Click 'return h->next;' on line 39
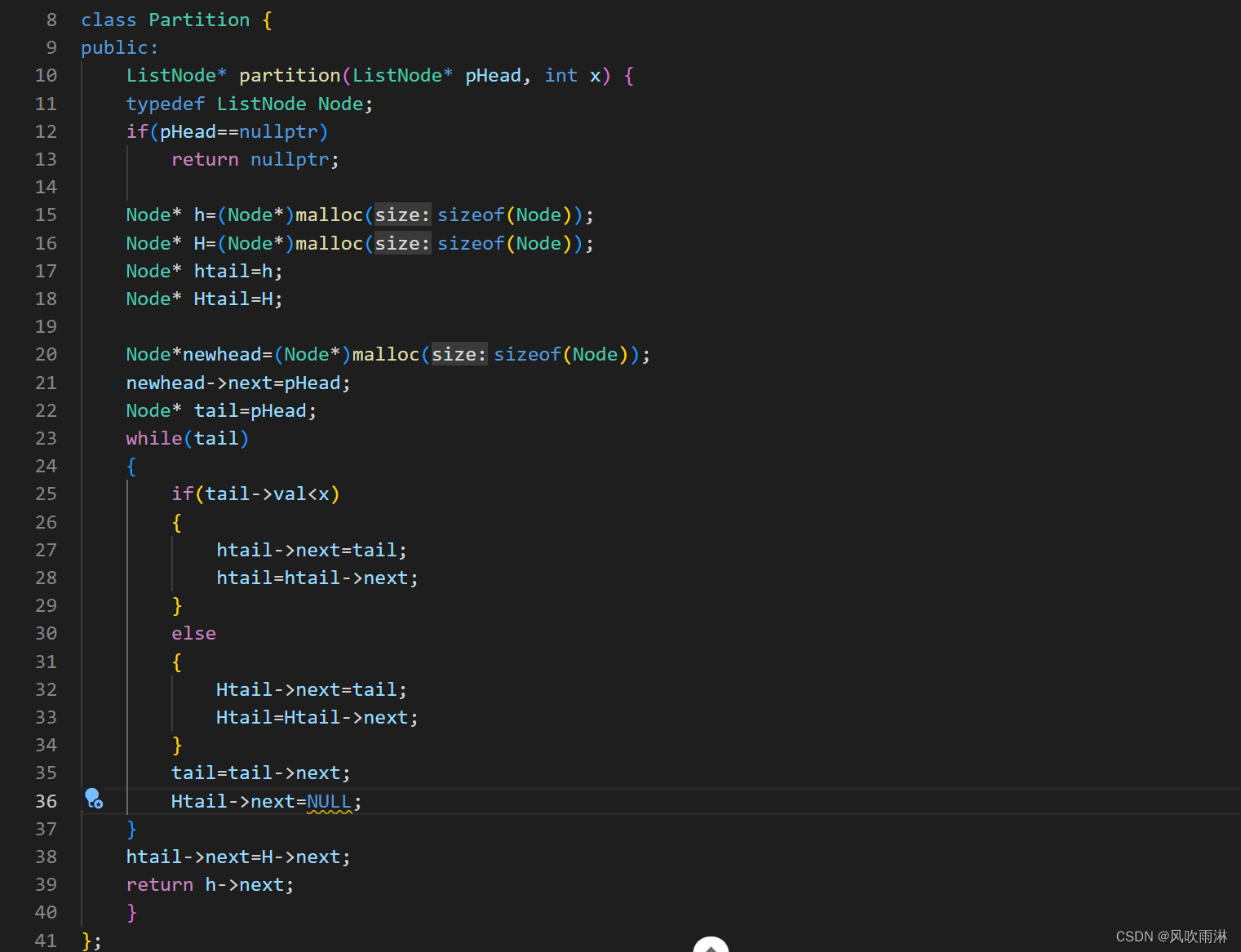Image resolution: width=1241 pixels, height=952 pixels. (211, 884)
